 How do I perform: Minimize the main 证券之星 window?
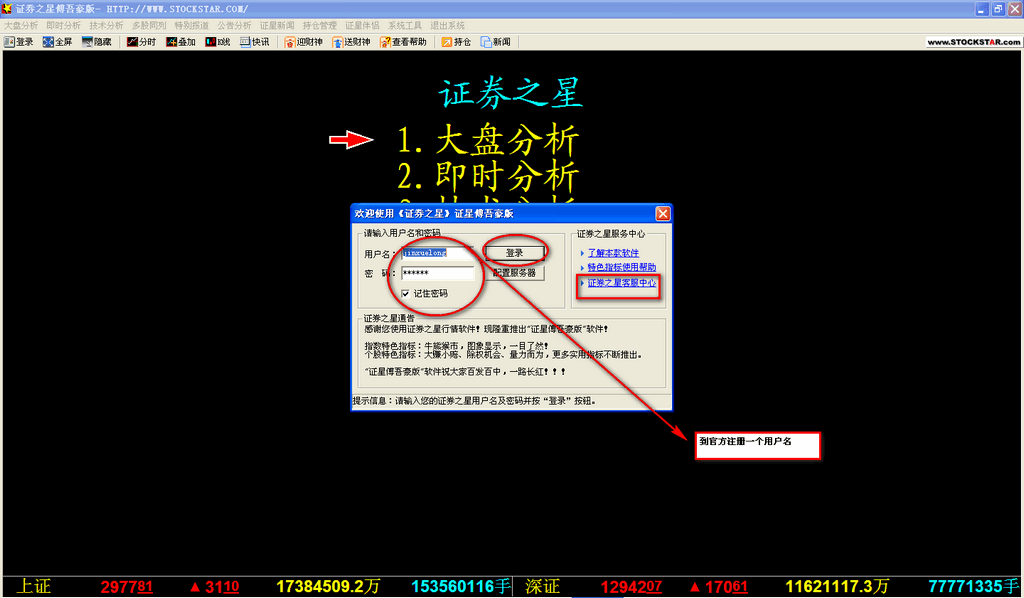pos(982,8)
